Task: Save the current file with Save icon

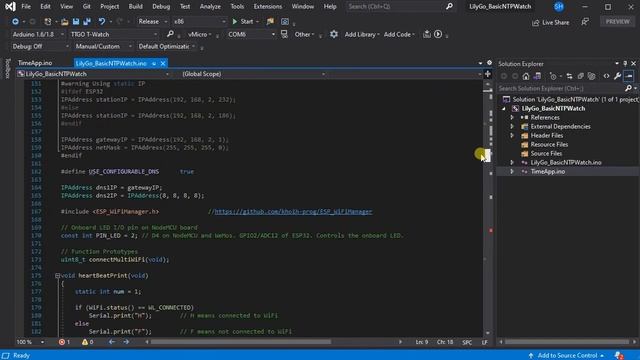Action: [76, 21]
